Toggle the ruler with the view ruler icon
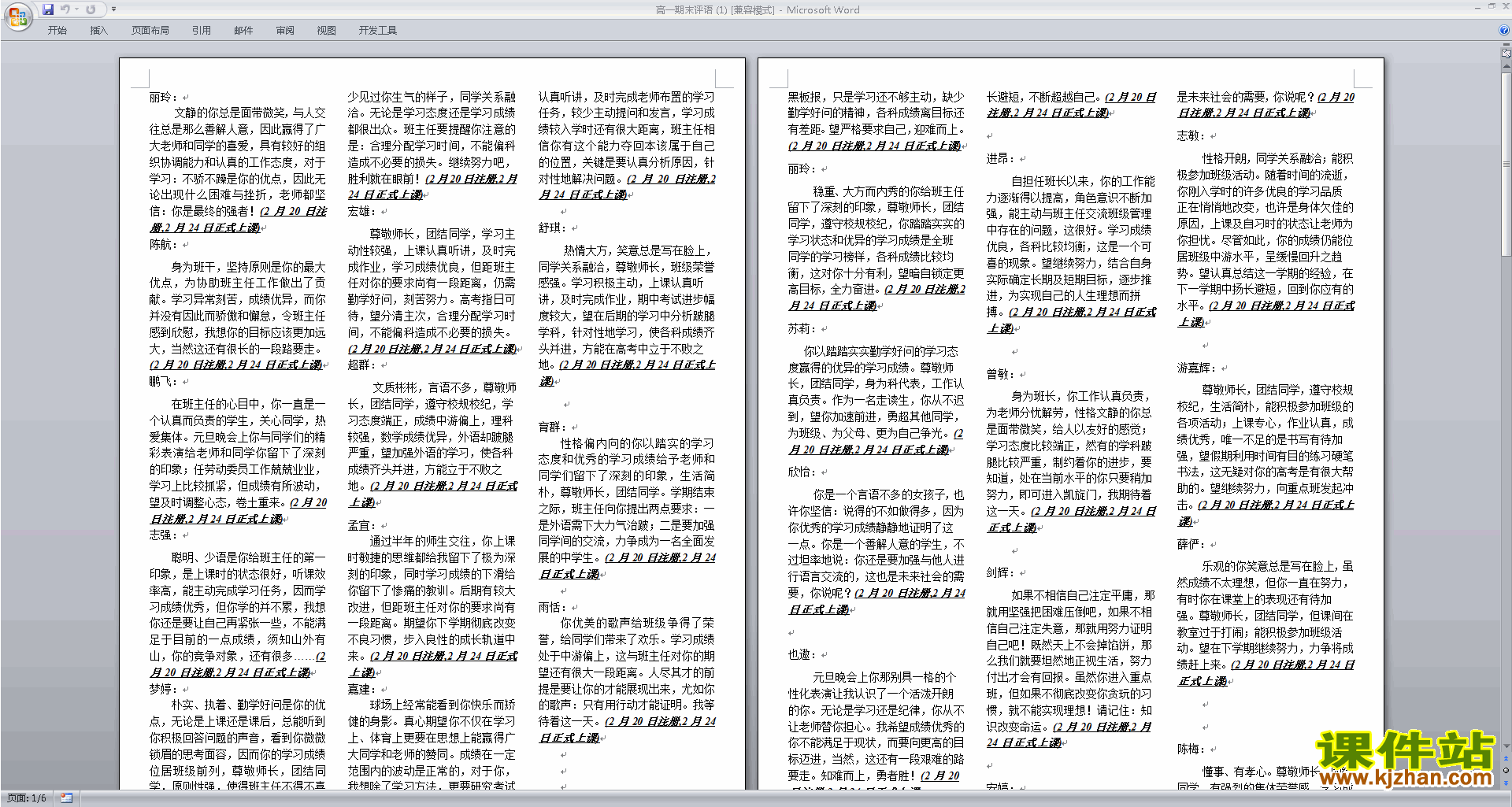 [1506, 54]
